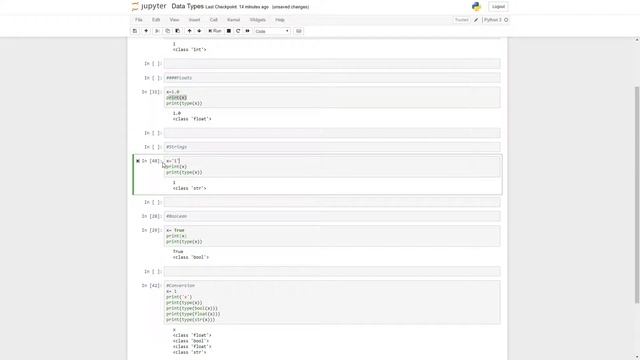640x360 pixels.
Task: Paste cells below icon
Action: pyautogui.click(x=178, y=31)
